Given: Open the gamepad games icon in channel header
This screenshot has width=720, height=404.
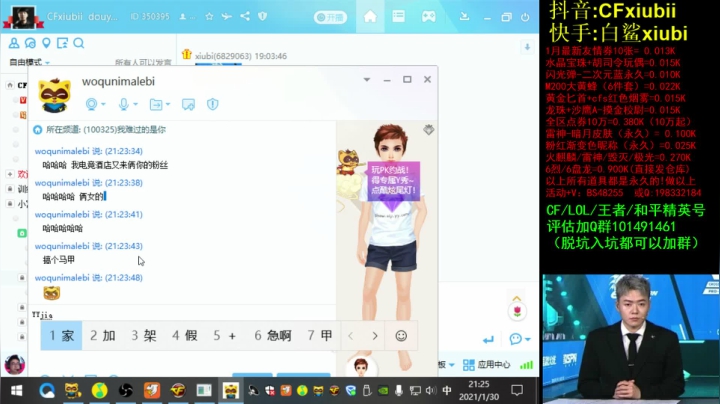Looking at the screenshot, I should coord(428,17).
